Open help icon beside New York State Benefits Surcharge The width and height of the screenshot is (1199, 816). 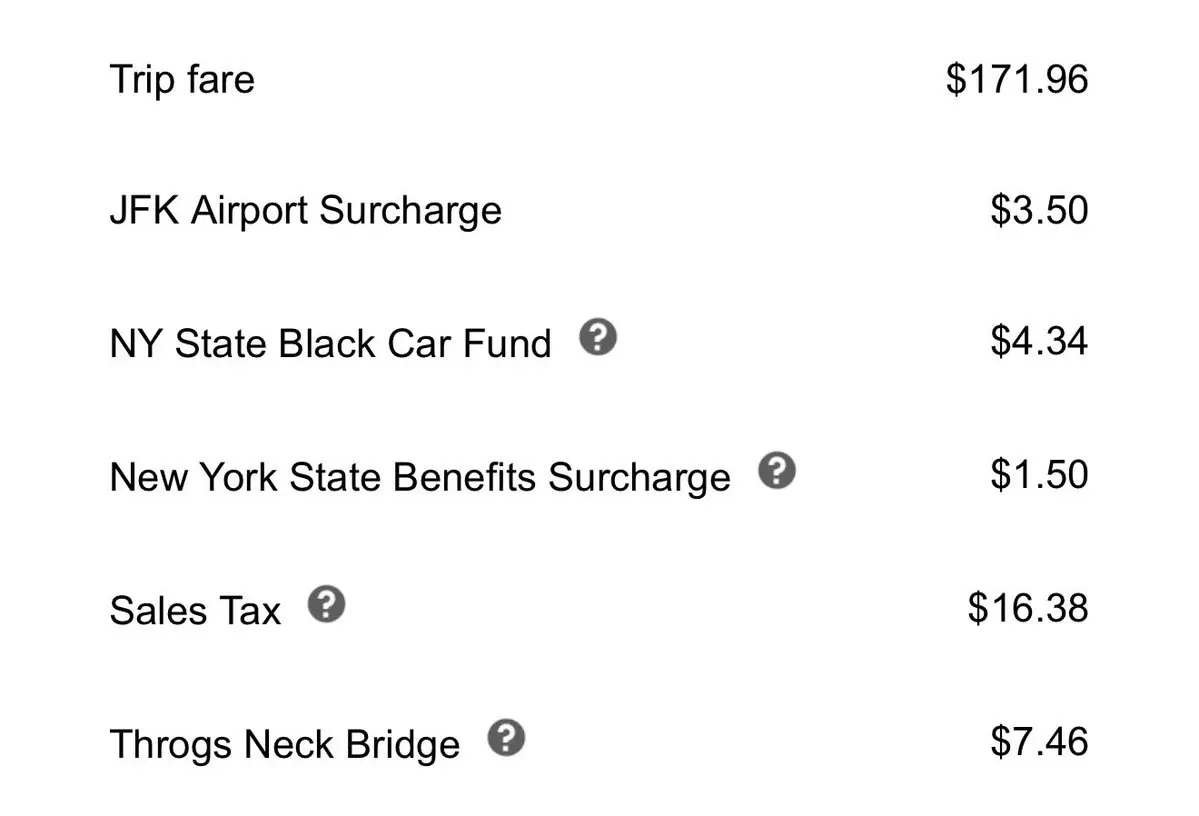pyautogui.click(x=777, y=470)
